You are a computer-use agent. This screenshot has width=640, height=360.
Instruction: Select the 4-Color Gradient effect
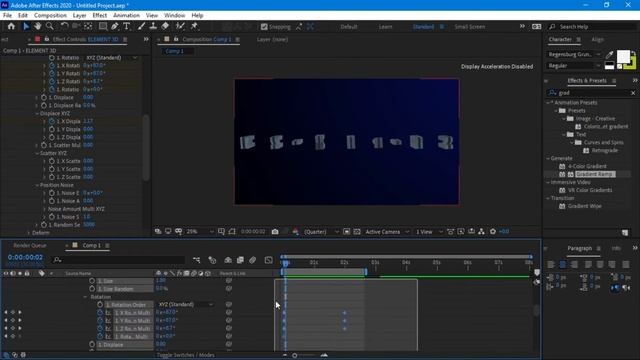pos(587,166)
